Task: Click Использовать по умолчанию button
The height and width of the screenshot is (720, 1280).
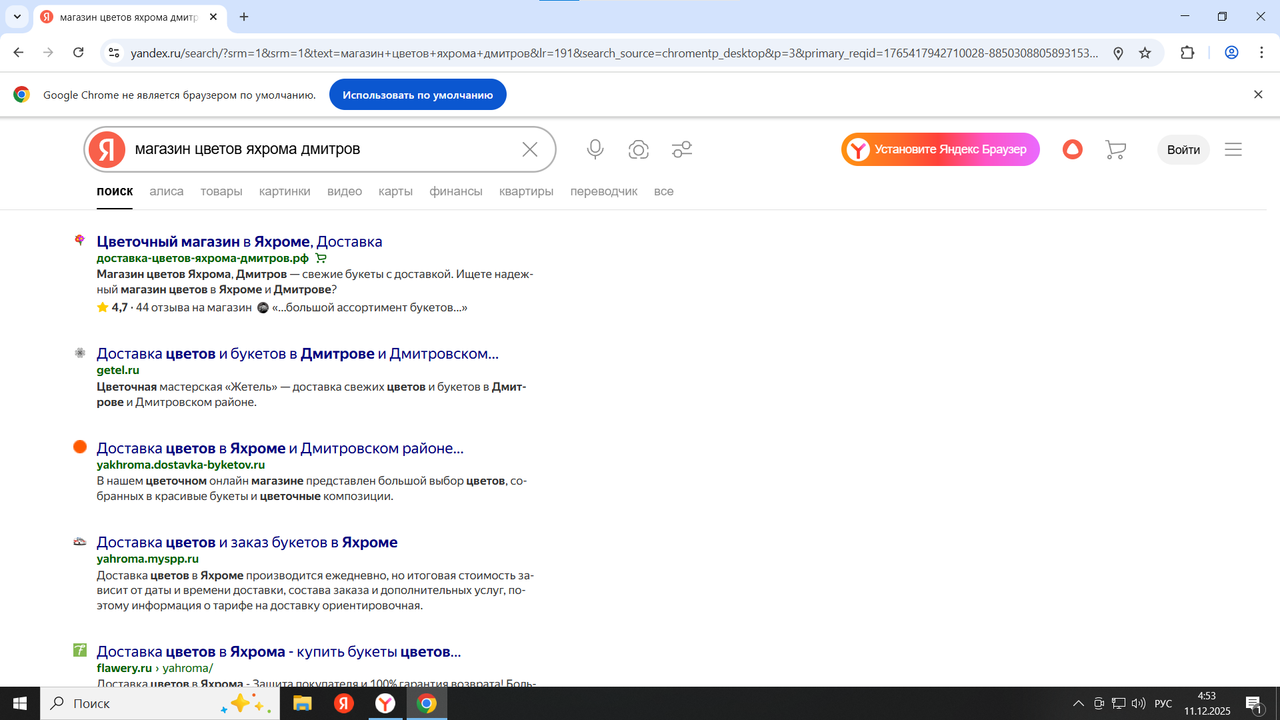Action: [418, 95]
